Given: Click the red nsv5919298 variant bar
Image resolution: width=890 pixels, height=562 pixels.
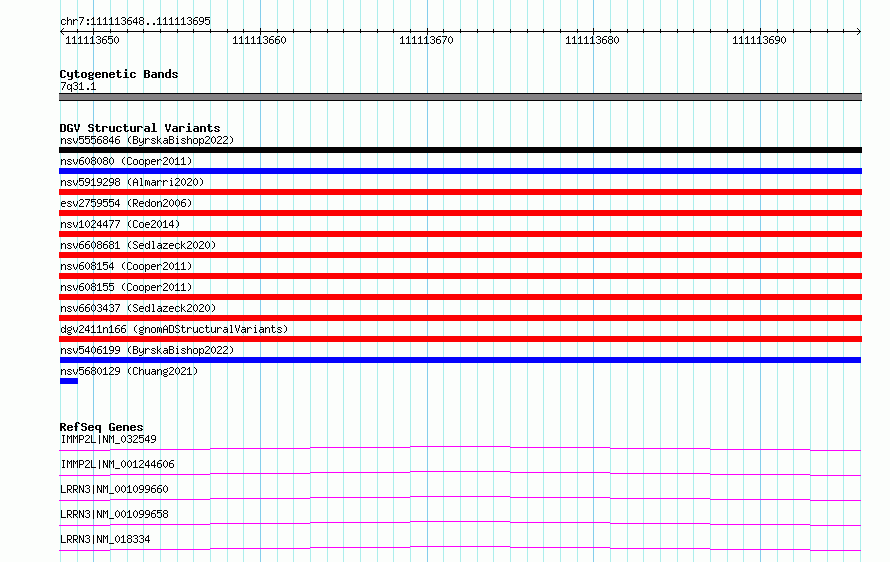Looking at the screenshot, I should [460, 192].
